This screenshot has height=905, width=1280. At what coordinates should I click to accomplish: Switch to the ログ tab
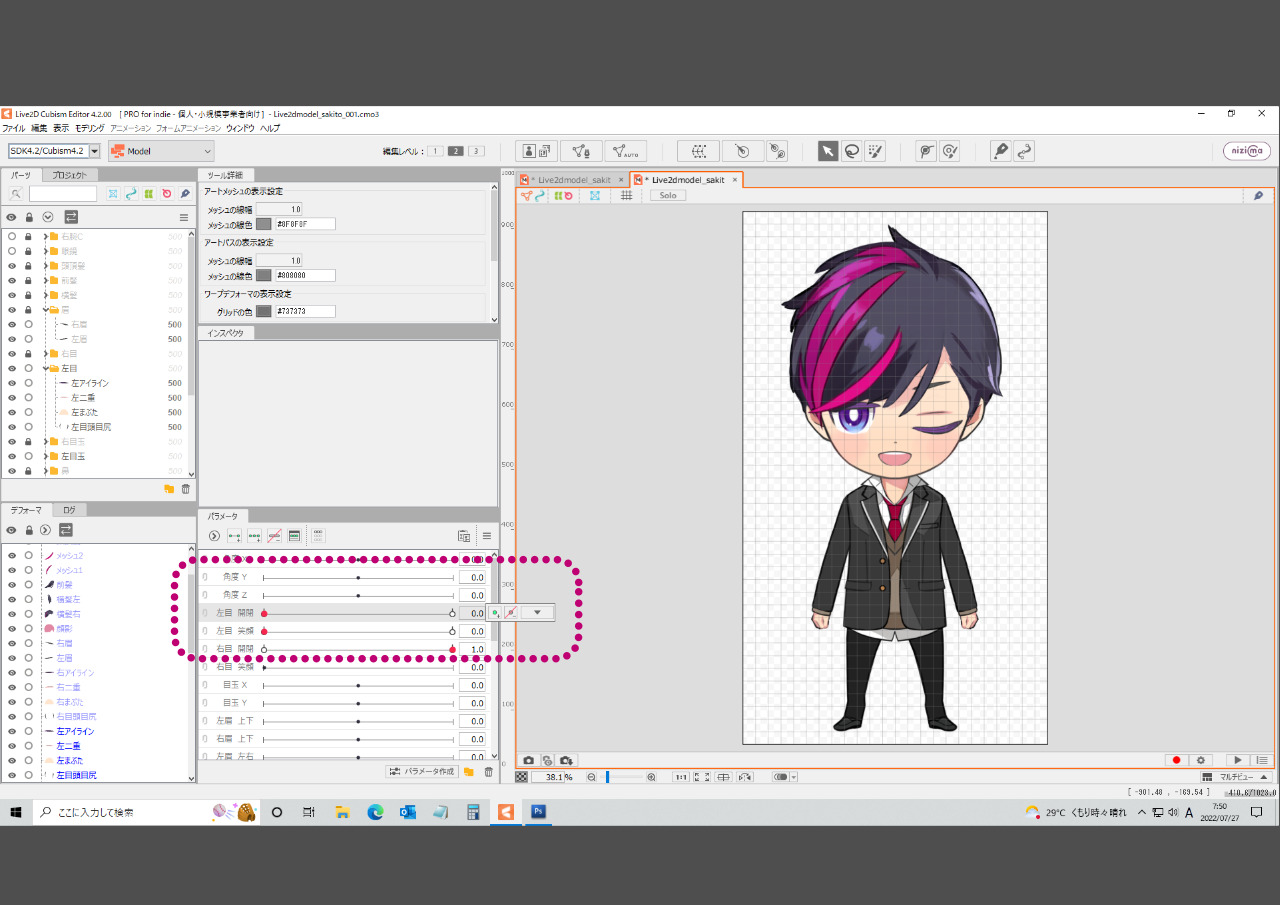coord(69,510)
